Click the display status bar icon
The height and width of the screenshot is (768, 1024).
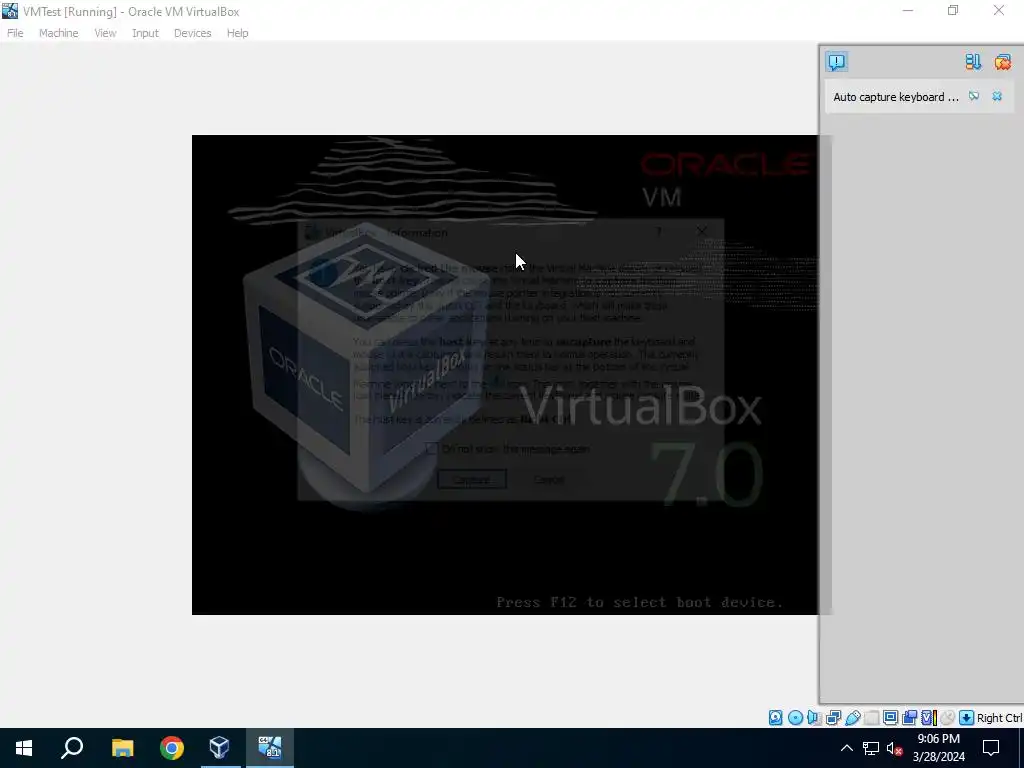(890, 718)
